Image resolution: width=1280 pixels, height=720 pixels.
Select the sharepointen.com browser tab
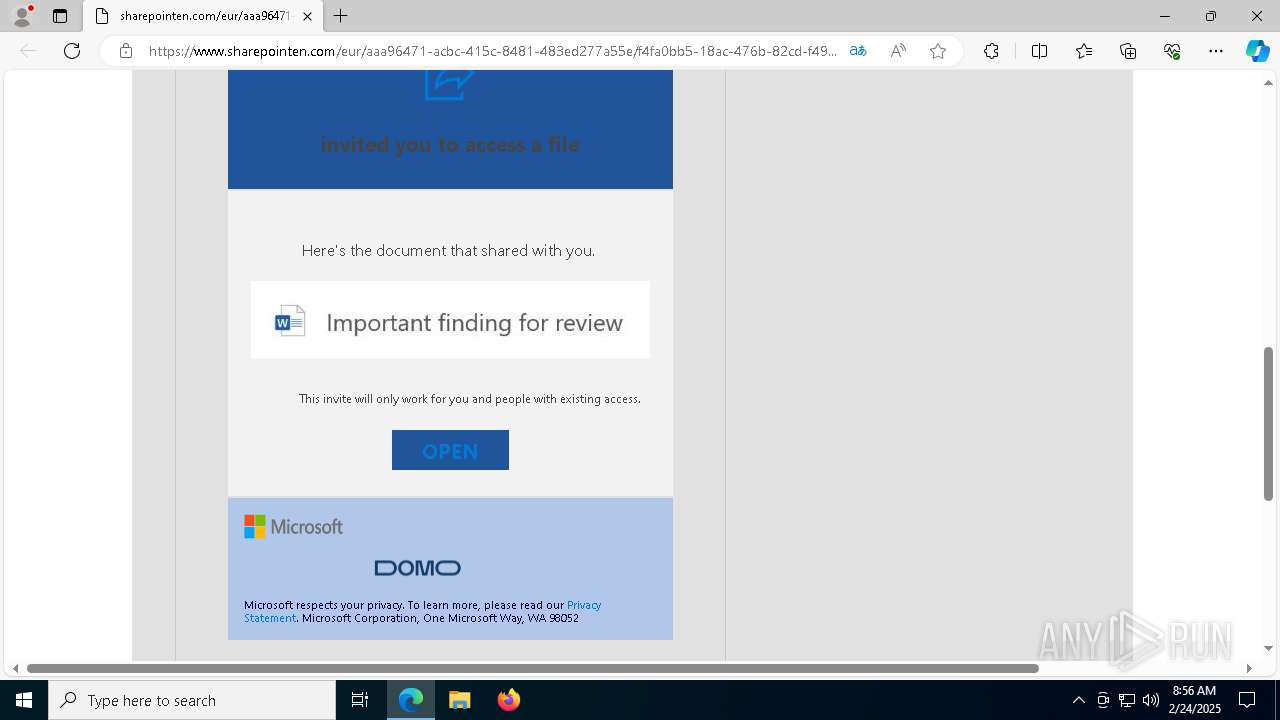202,16
